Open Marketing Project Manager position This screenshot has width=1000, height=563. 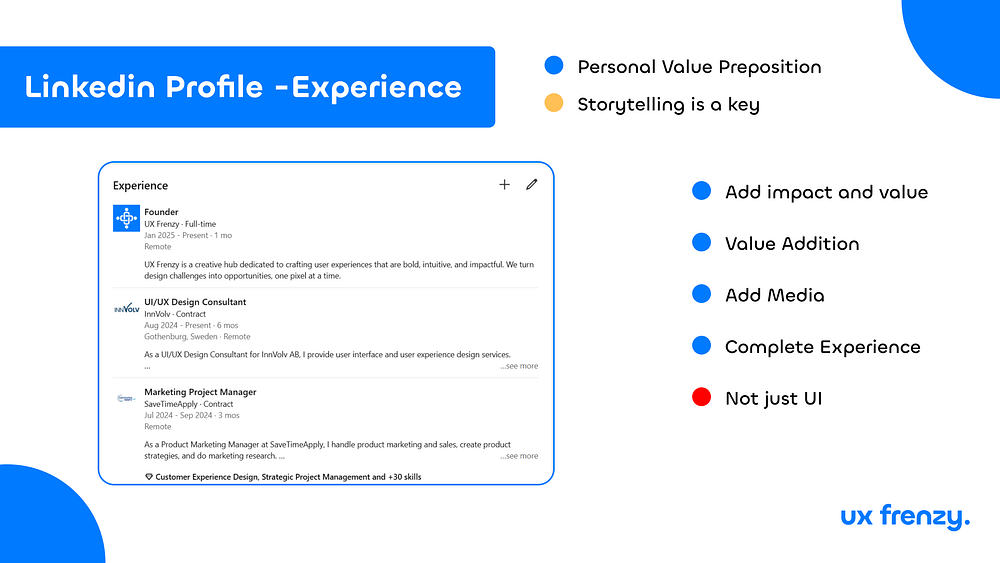[200, 391]
